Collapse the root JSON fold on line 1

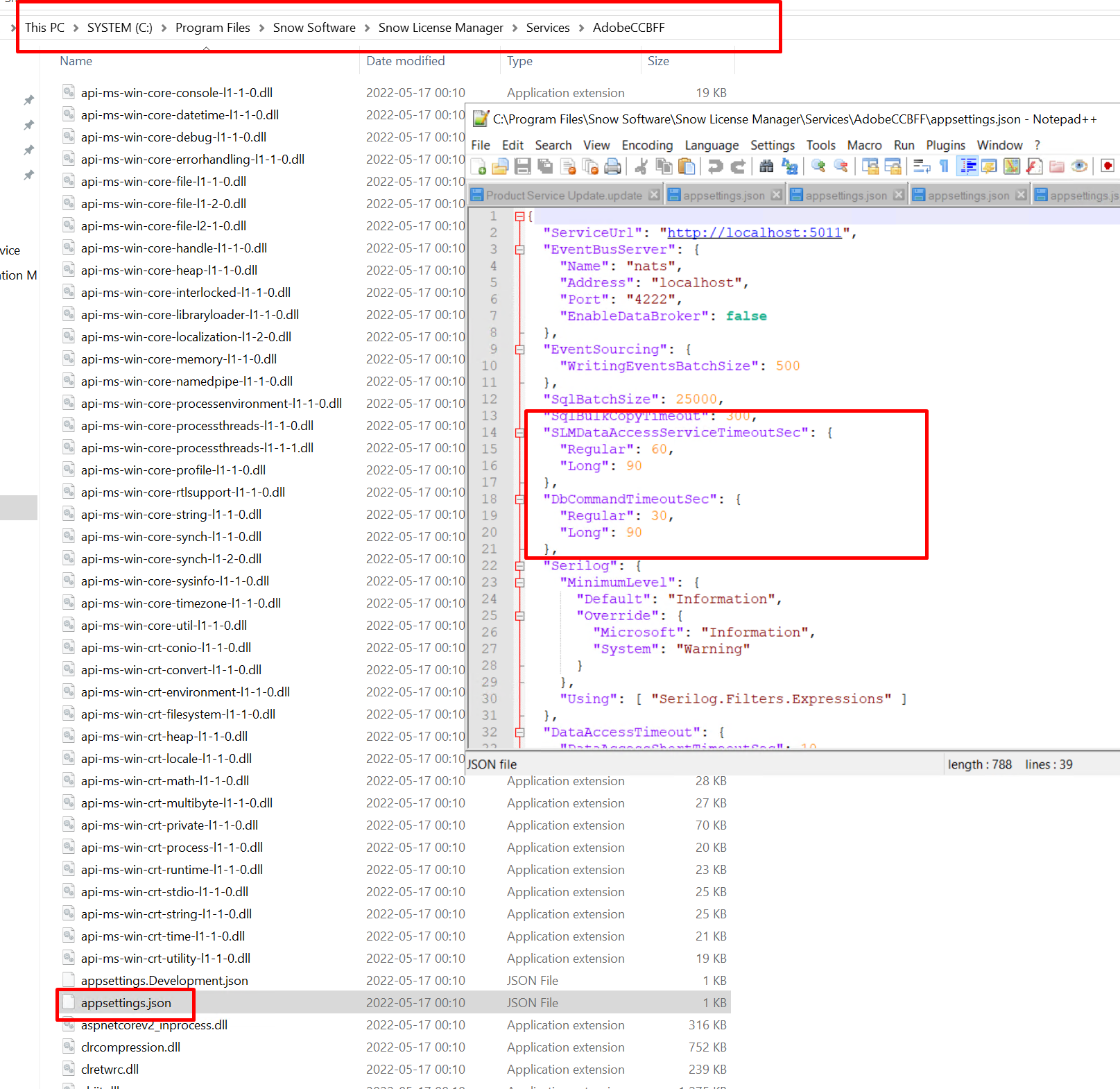[x=519, y=216]
